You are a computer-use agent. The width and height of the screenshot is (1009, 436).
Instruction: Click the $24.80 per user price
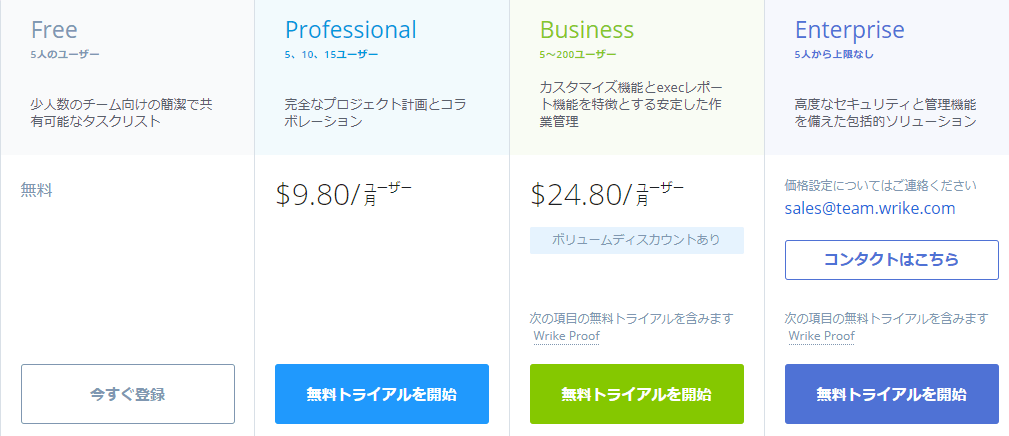[607, 194]
